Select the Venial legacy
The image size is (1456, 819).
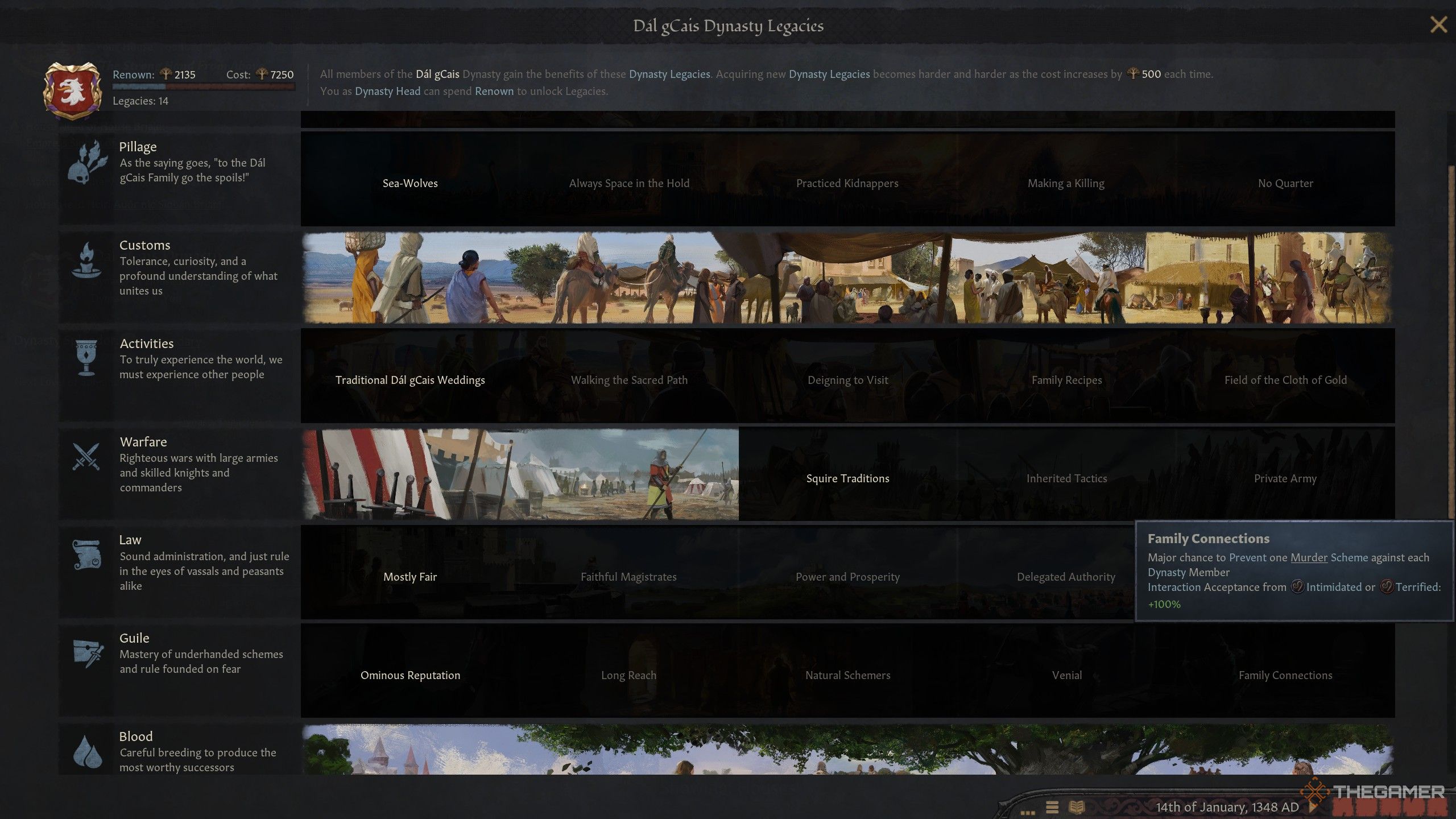tap(1066, 675)
